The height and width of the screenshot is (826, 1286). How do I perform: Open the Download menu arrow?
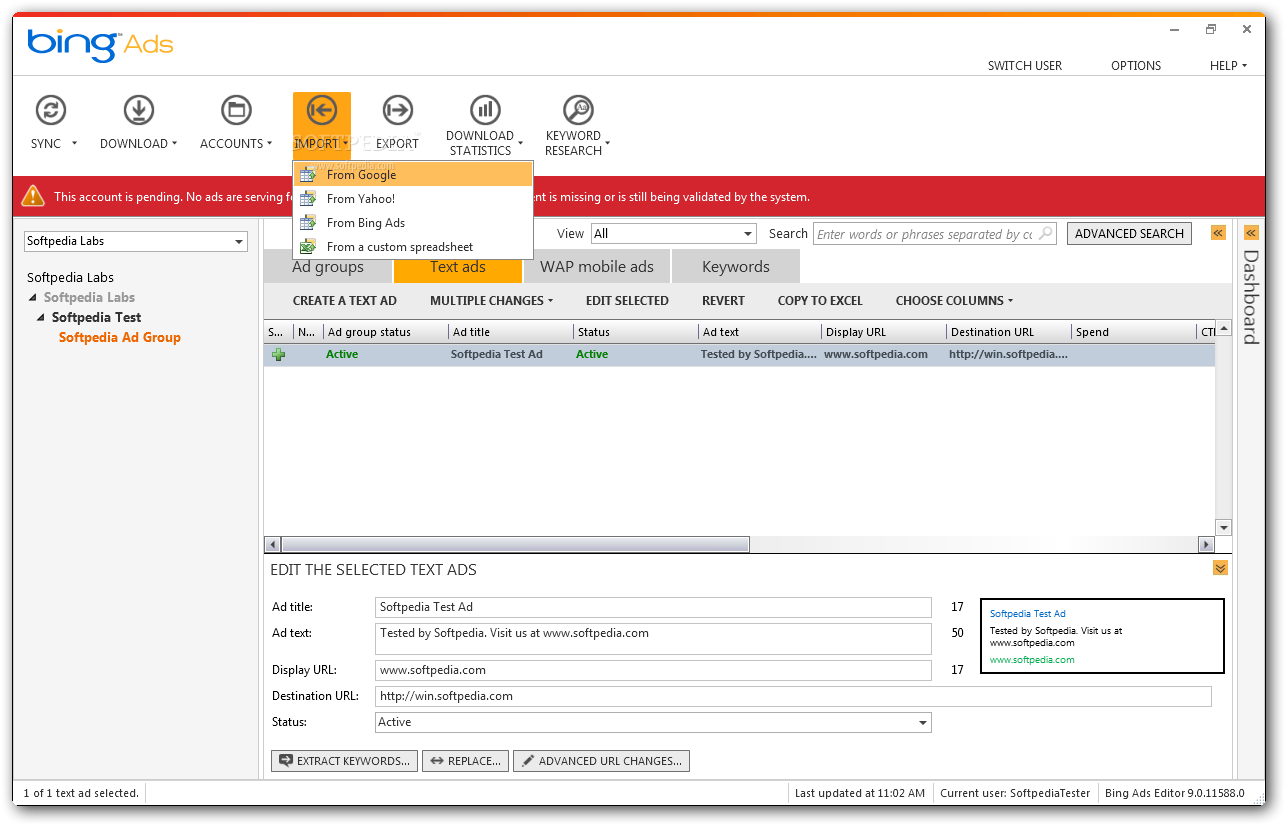click(174, 144)
